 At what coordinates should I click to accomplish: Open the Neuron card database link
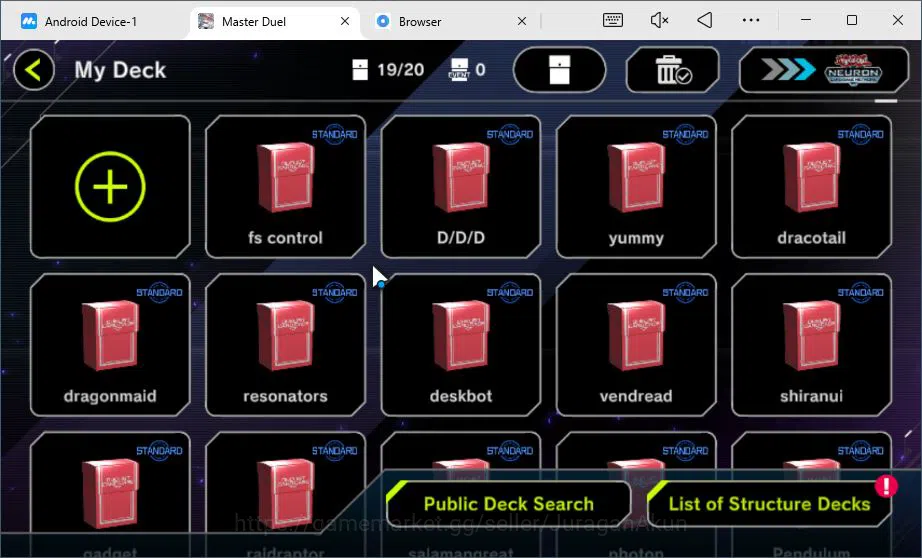click(x=824, y=70)
